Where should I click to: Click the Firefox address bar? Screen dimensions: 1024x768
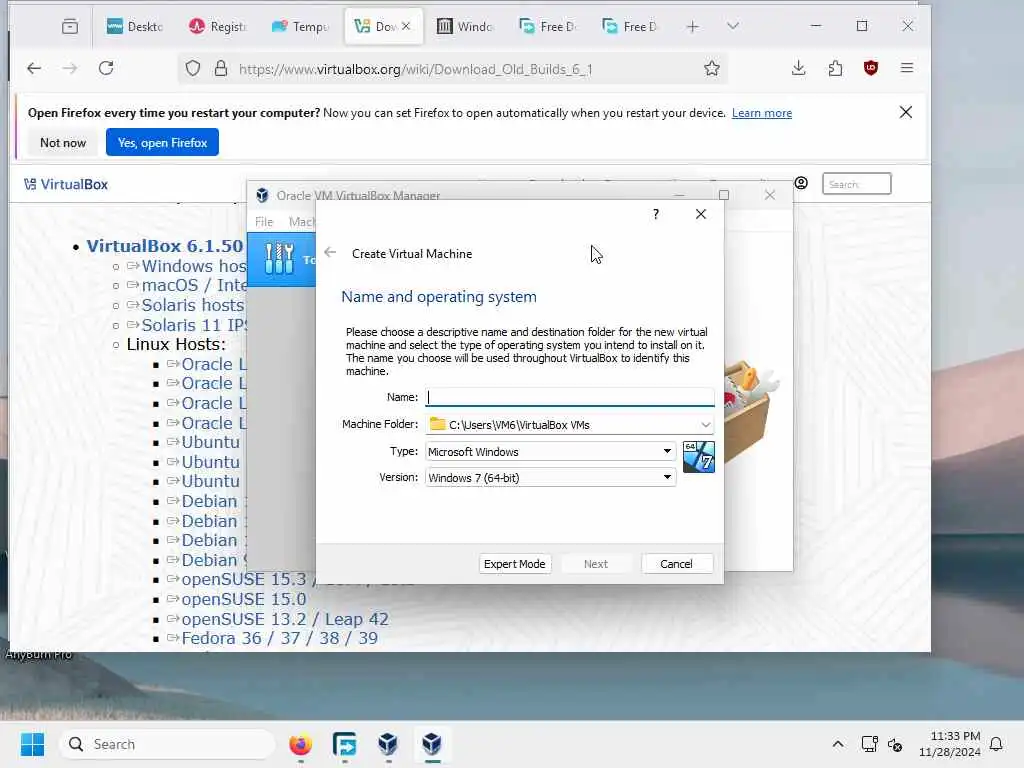pyautogui.click(x=451, y=69)
